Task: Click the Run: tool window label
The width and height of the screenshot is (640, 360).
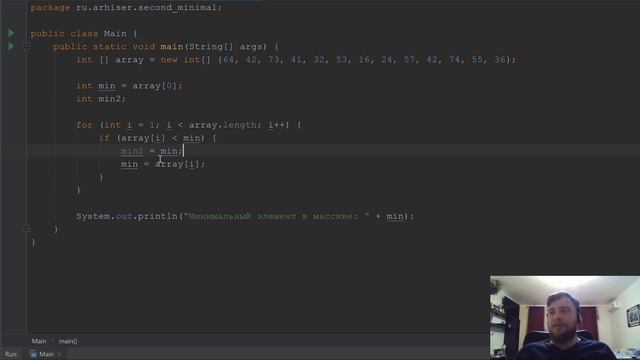Action: point(11,354)
